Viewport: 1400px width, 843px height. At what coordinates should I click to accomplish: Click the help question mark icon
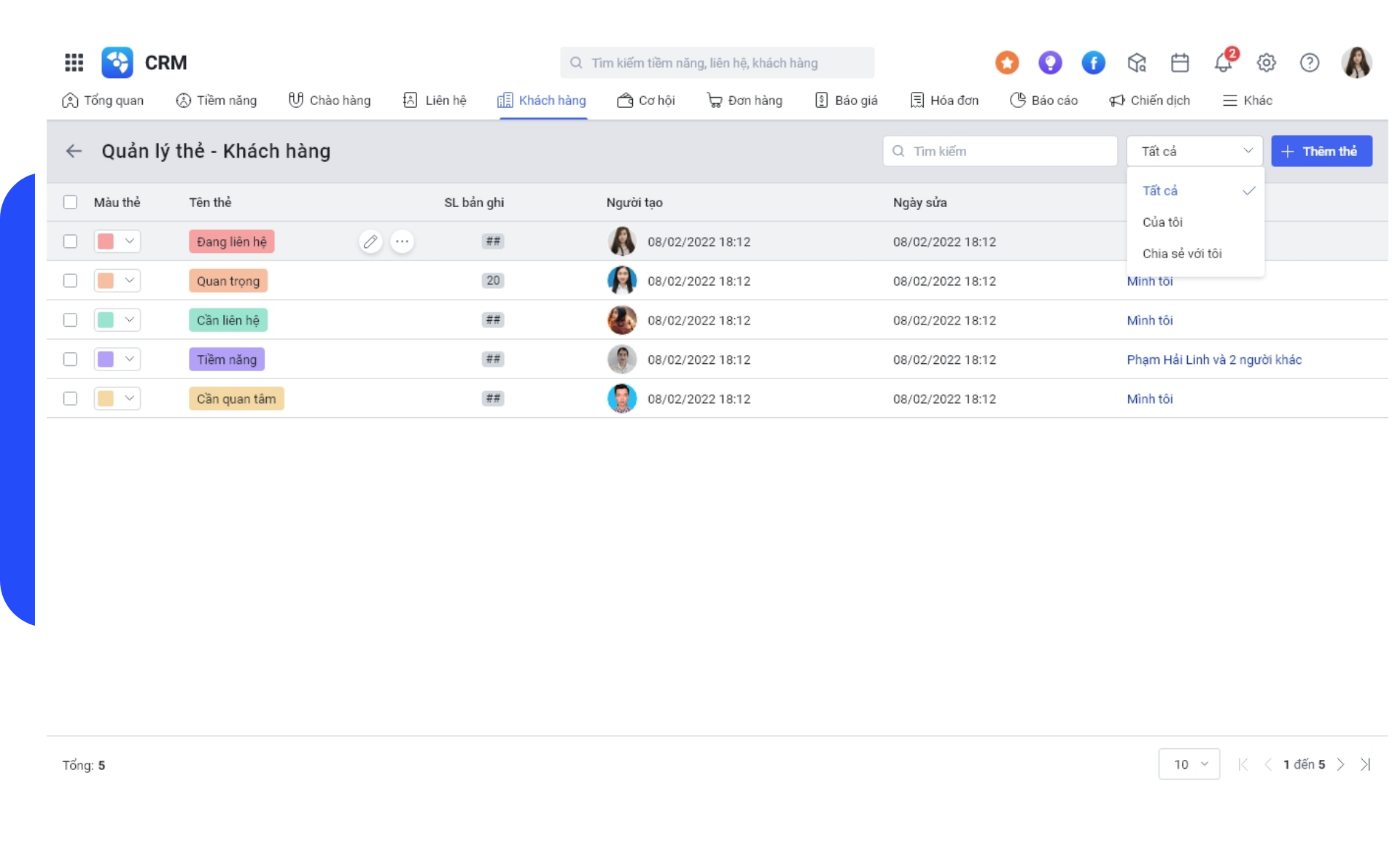[x=1310, y=63]
